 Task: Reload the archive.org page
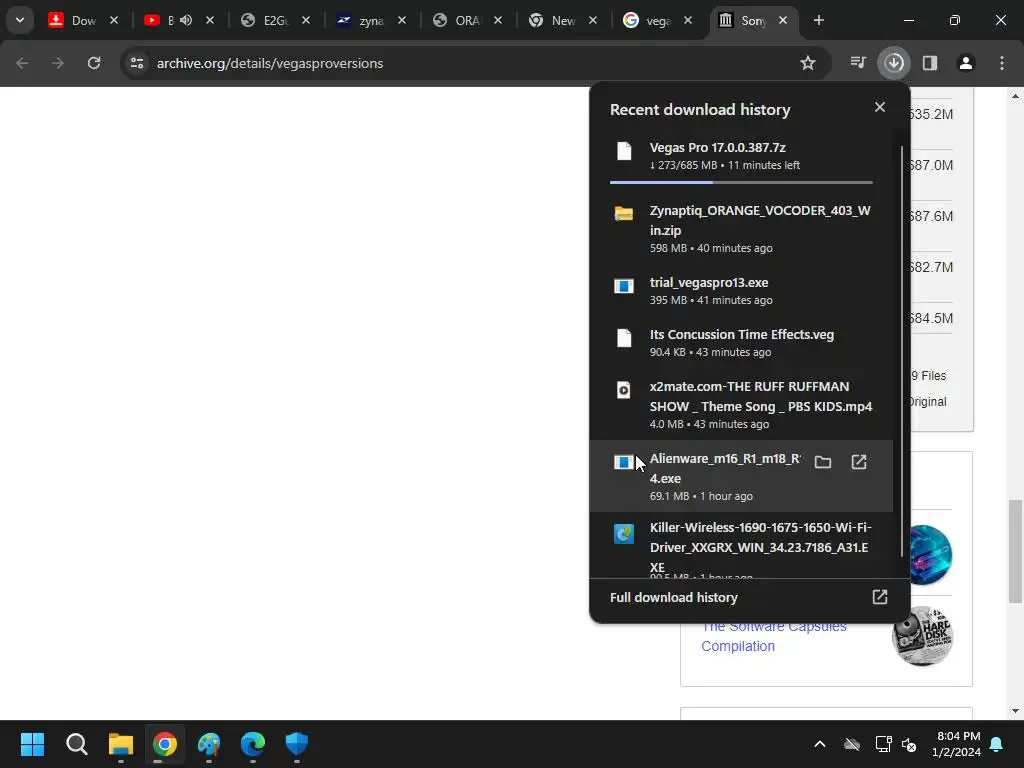point(94,63)
